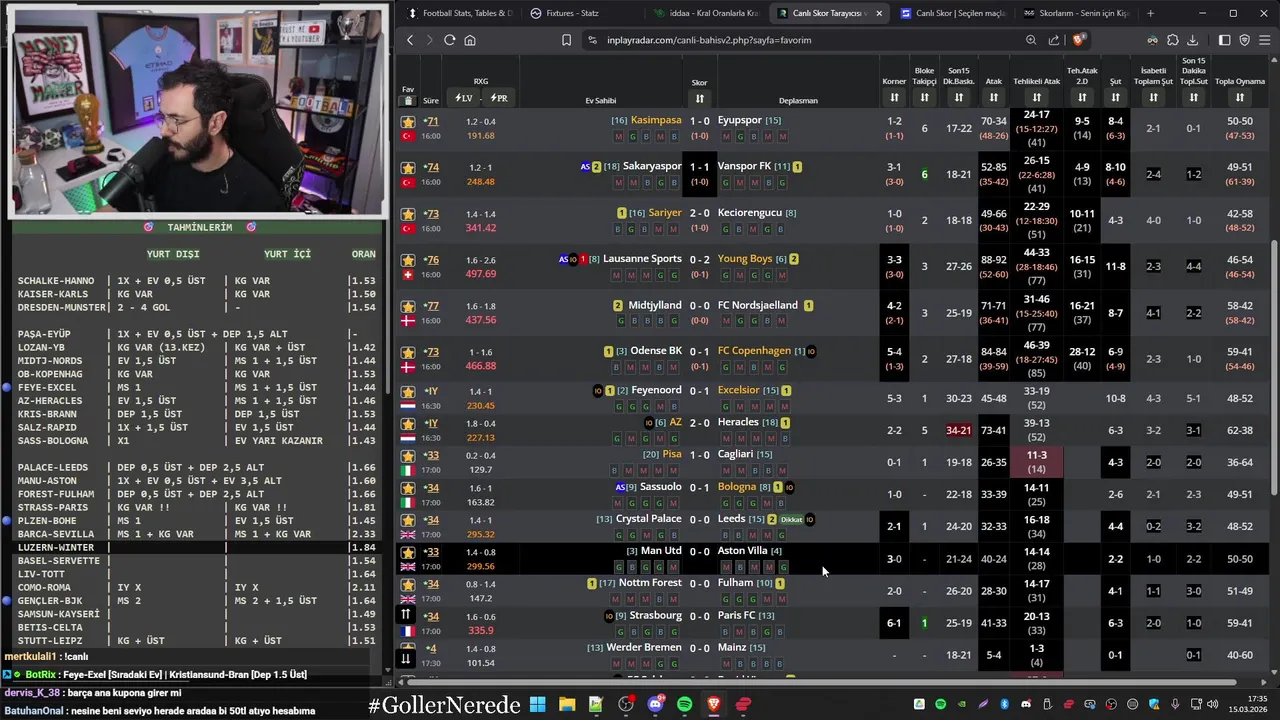Image resolution: width=1280 pixels, height=720 pixels.
Task: Reload the inplayradar page
Action: 450,40
